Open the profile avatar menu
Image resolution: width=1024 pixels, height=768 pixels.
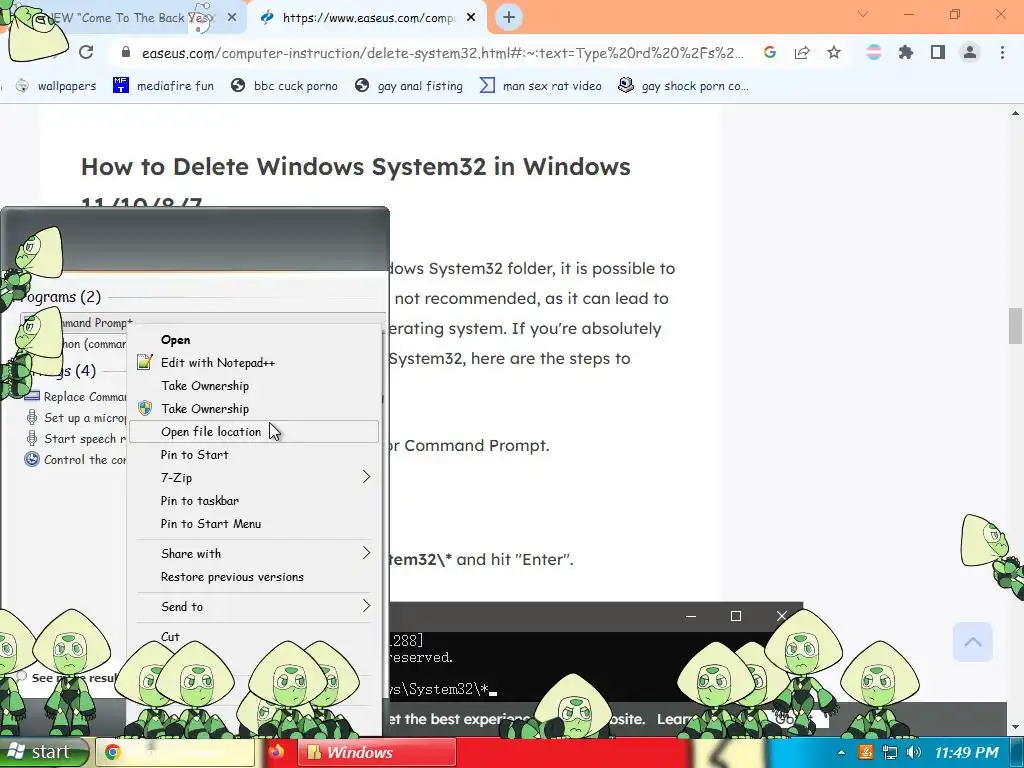tap(970, 52)
